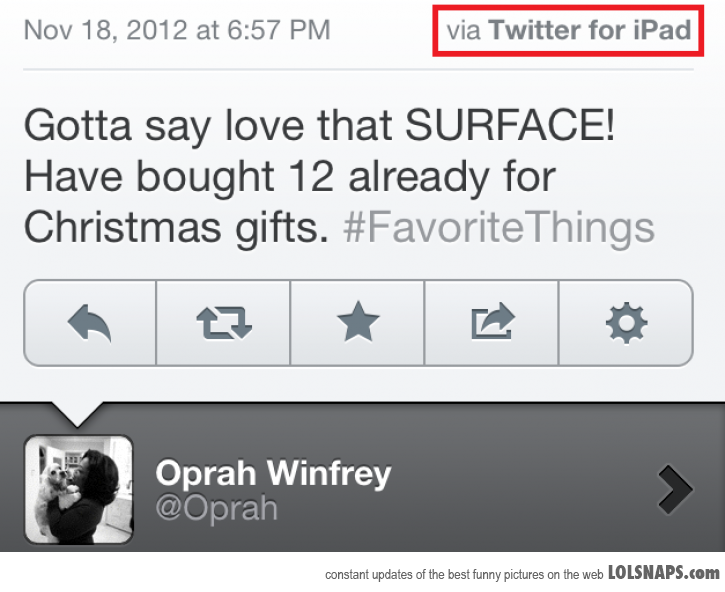Click the "Twitter for iPad" source link

pyautogui.click(x=590, y=30)
